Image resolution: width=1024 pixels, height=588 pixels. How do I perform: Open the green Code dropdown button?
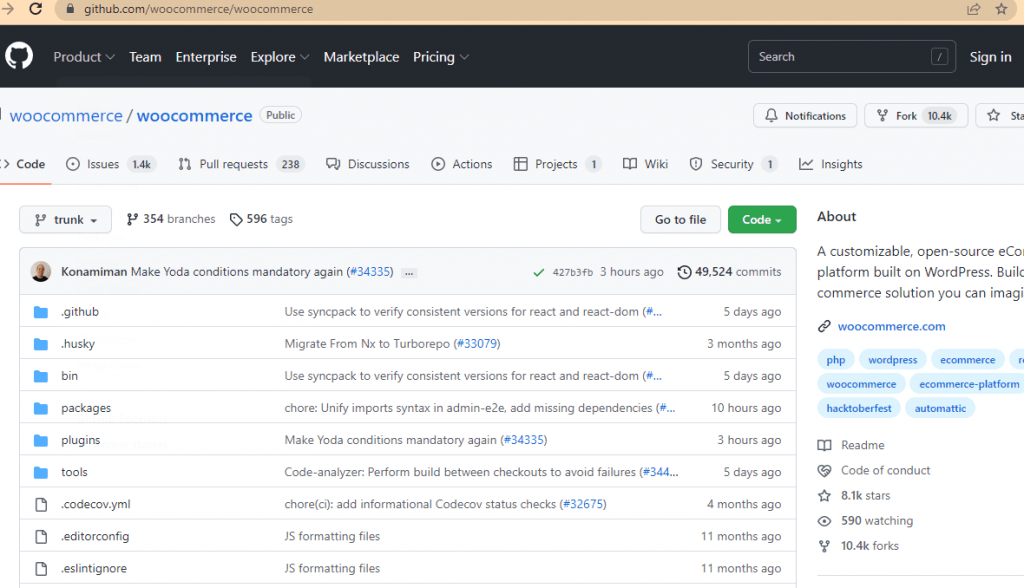(x=761, y=220)
